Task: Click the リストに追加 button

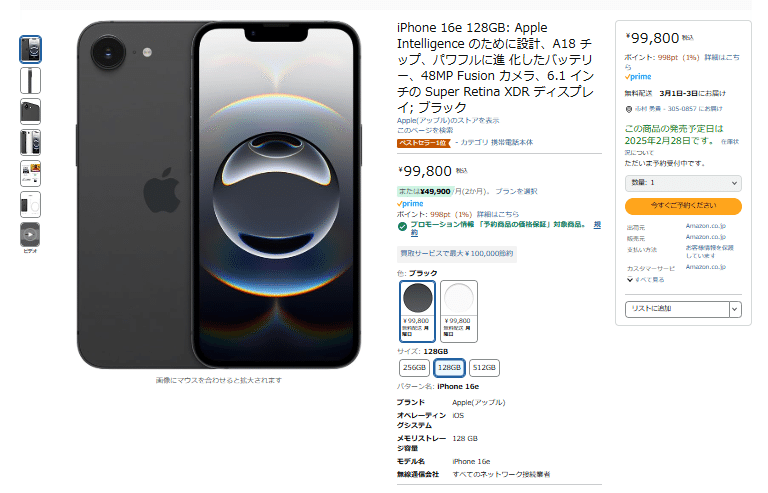Action: [x=677, y=309]
